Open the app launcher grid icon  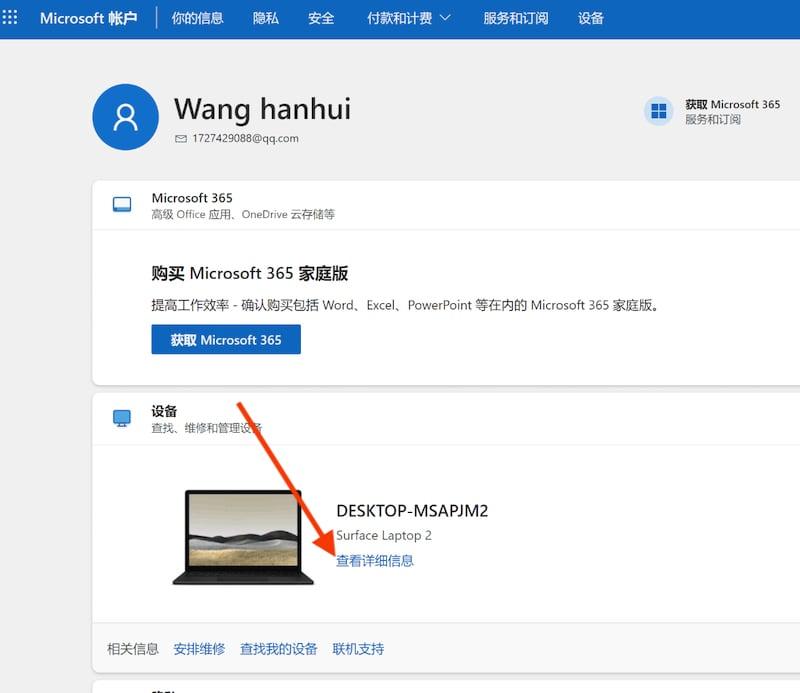(x=10, y=17)
